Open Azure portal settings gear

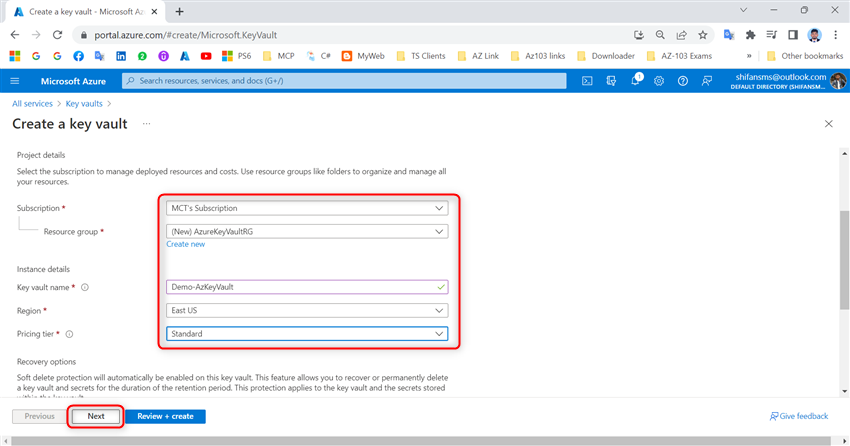tap(659, 81)
